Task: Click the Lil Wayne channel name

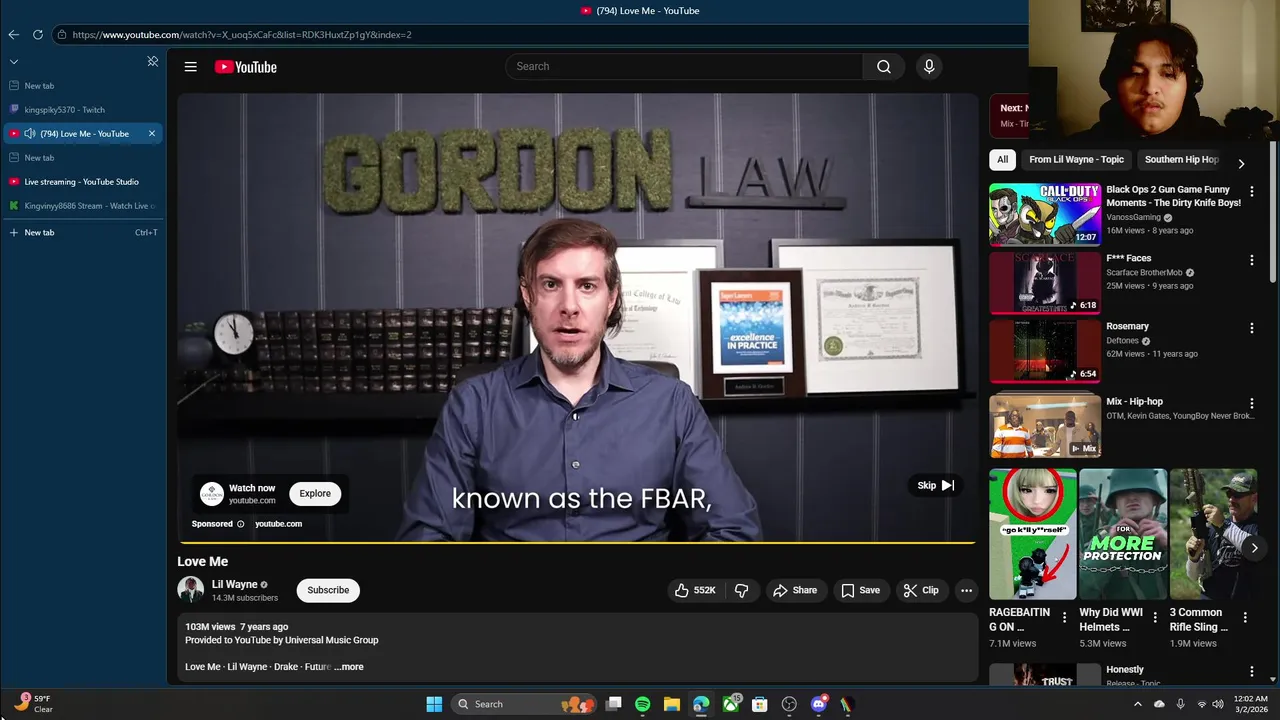Action: coord(234,584)
